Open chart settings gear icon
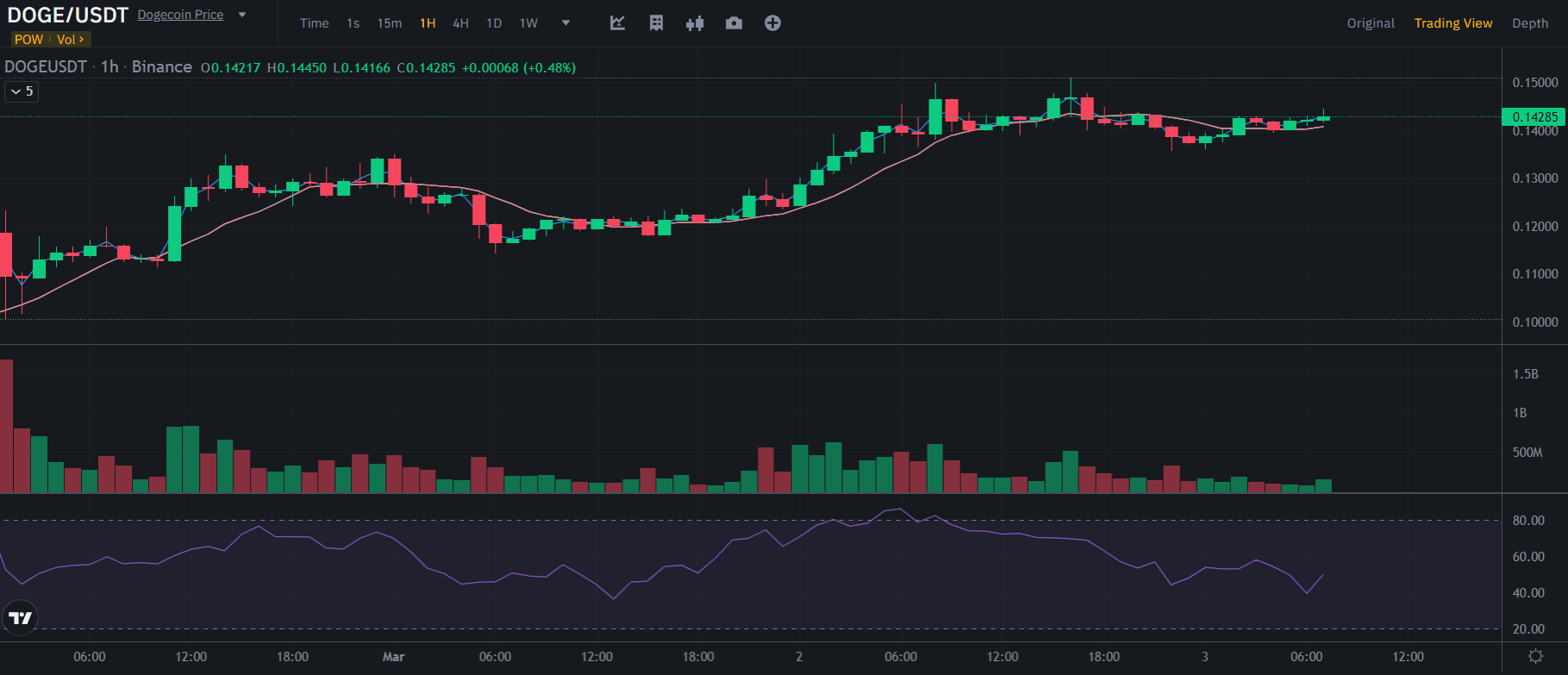This screenshot has height=675, width=1568. coord(1535,657)
